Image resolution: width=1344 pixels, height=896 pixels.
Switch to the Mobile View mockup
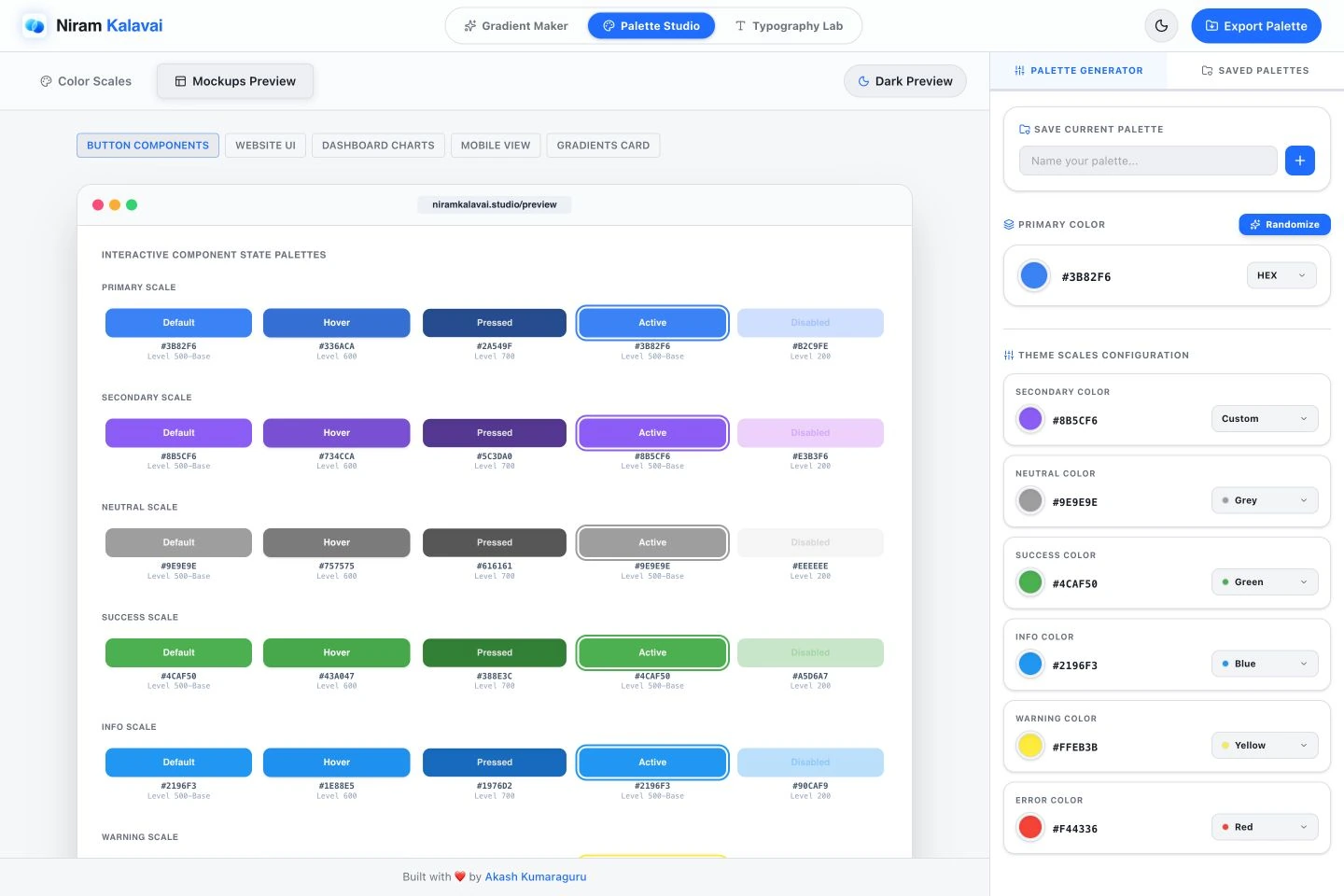(x=496, y=146)
